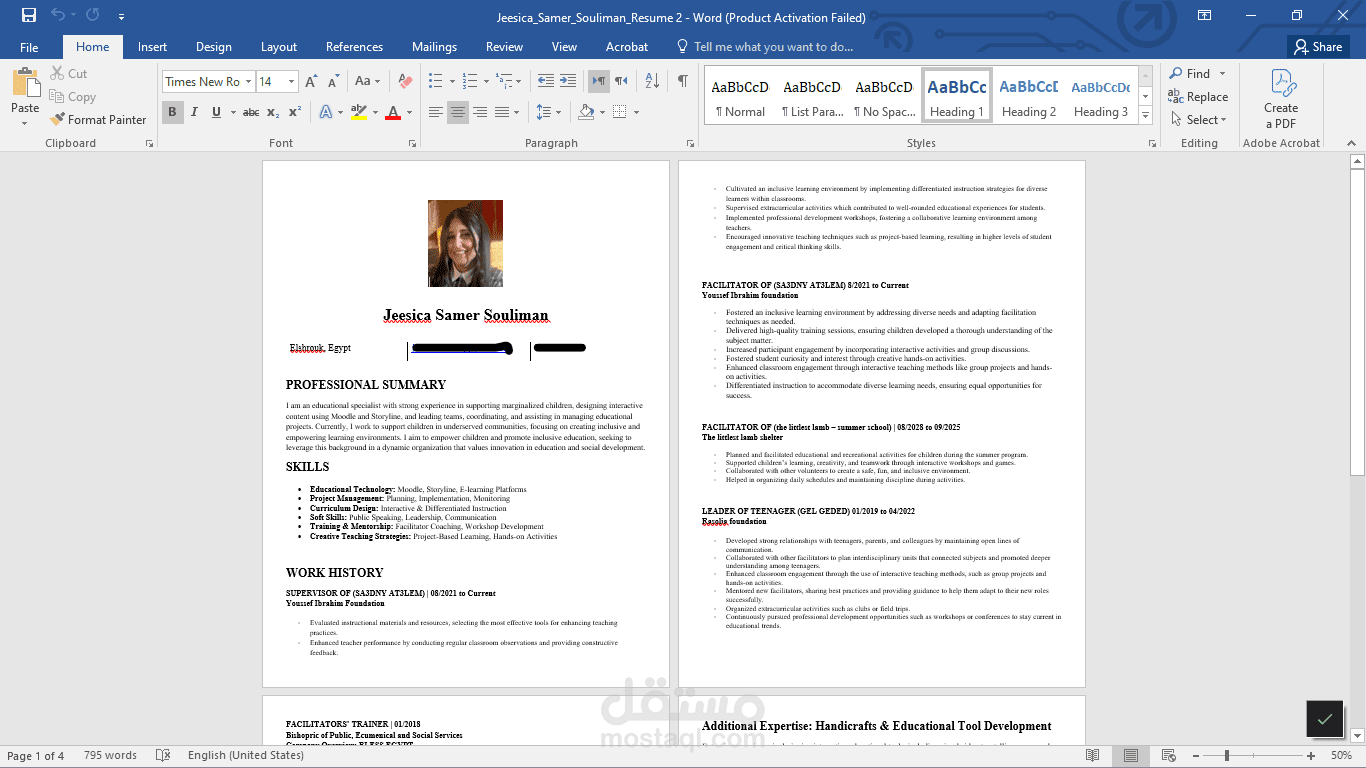
Task: Open the Numbering list dropdown arrow
Action: pos(484,82)
